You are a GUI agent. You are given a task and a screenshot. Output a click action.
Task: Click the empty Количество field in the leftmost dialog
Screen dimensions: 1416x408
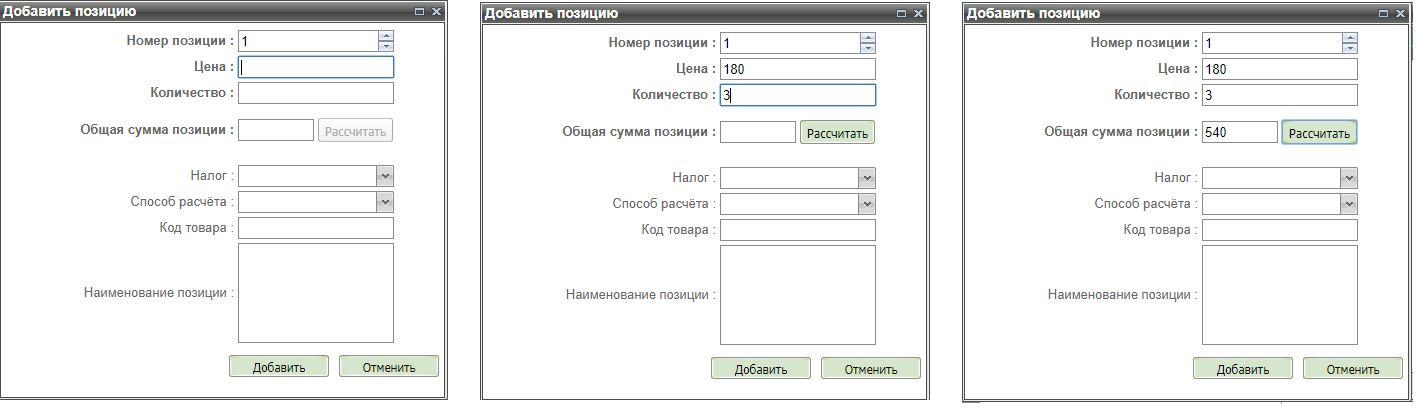[x=315, y=93]
